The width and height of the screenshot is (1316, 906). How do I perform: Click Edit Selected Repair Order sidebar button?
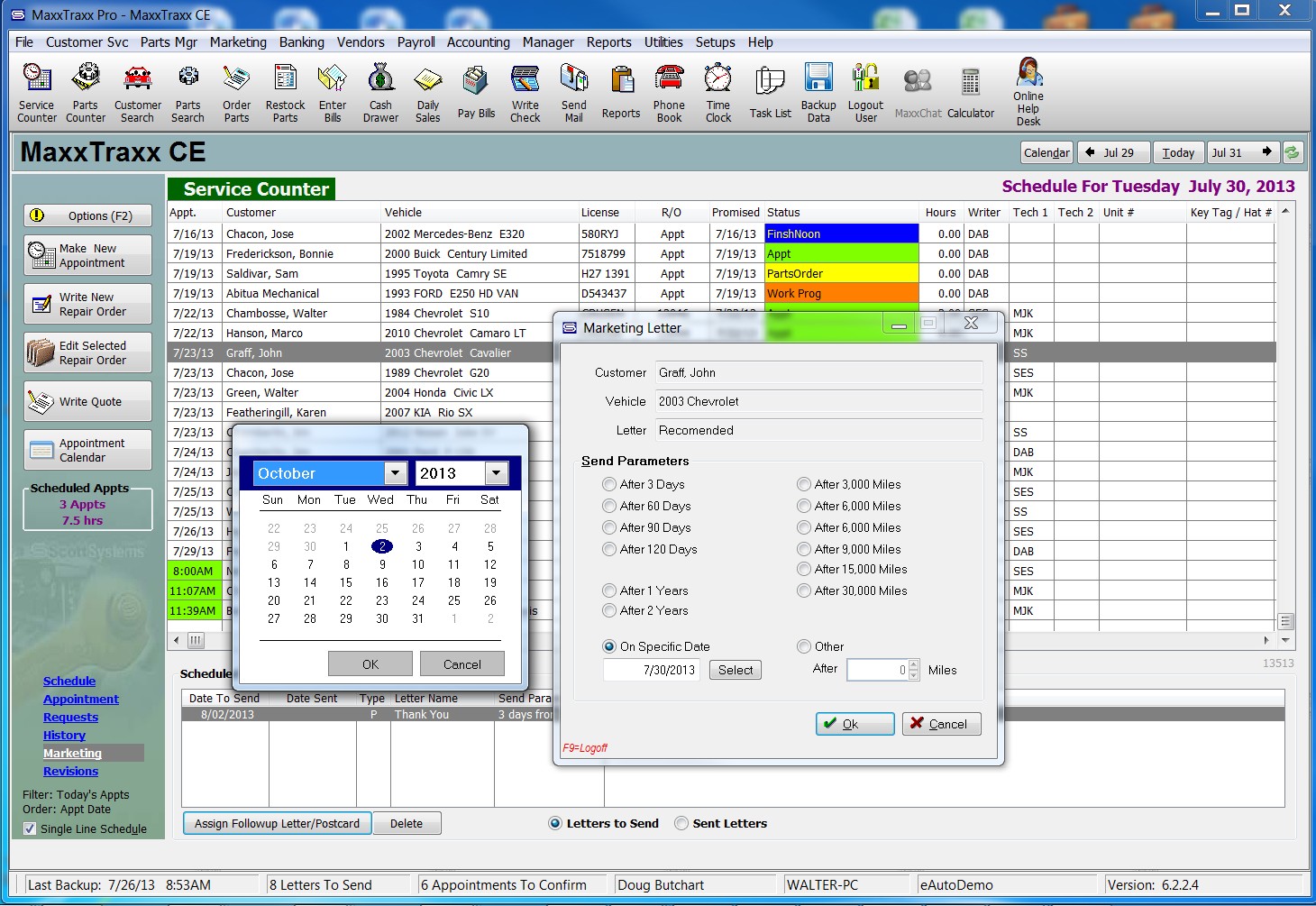tap(88, 352)
